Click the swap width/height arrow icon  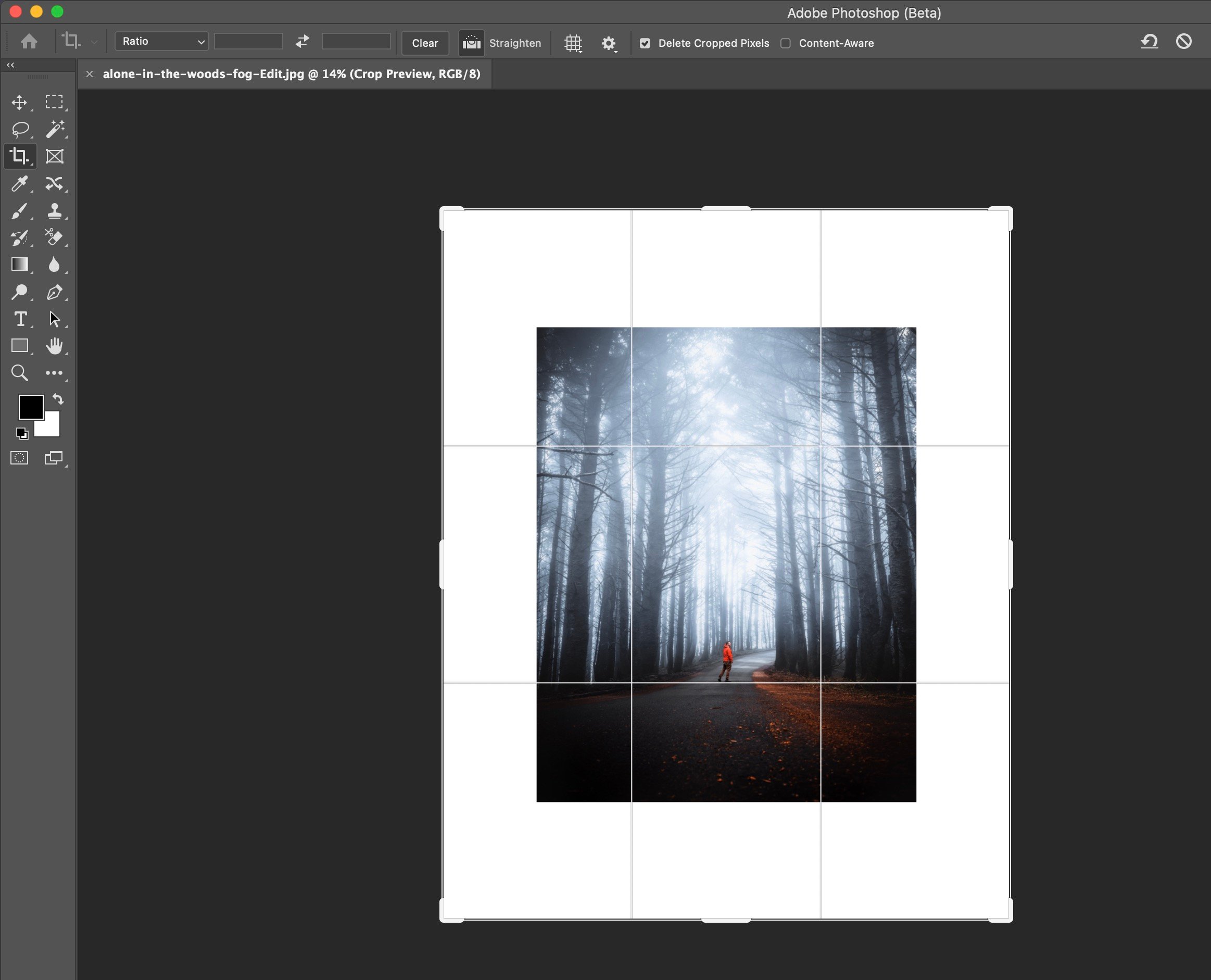(302, 42)
